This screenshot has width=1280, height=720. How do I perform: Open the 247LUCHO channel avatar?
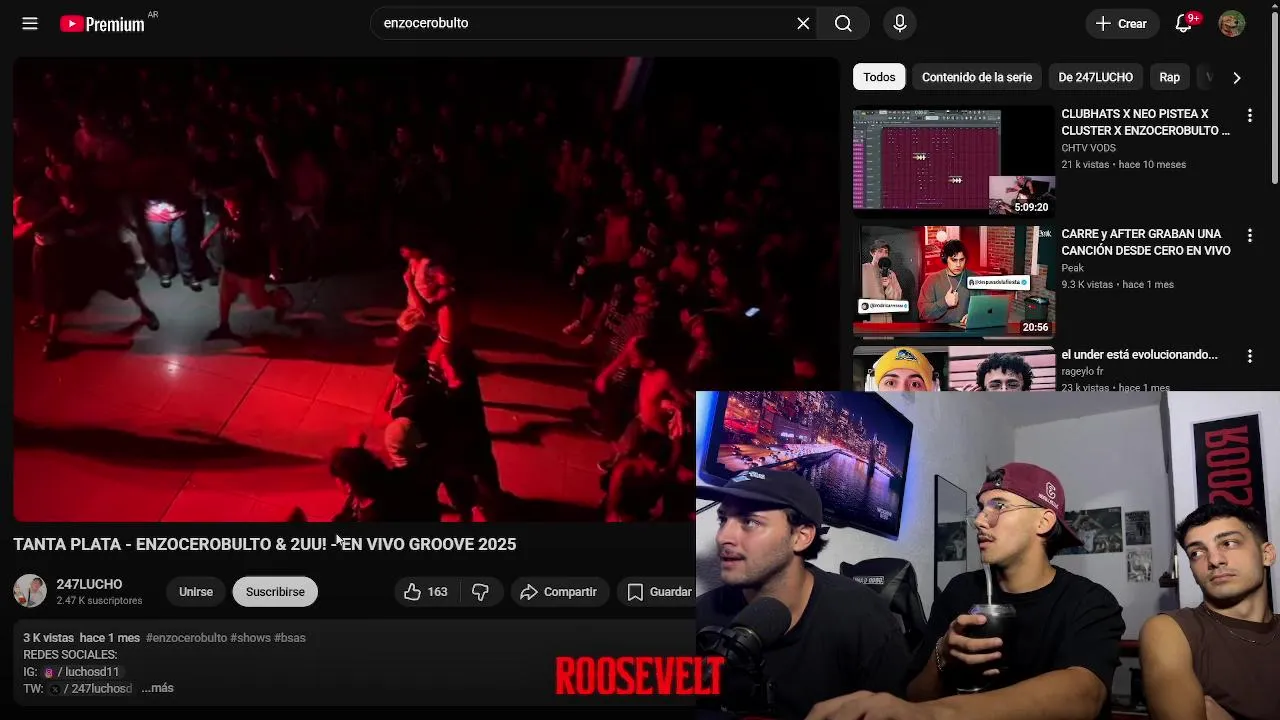(30, 591)
